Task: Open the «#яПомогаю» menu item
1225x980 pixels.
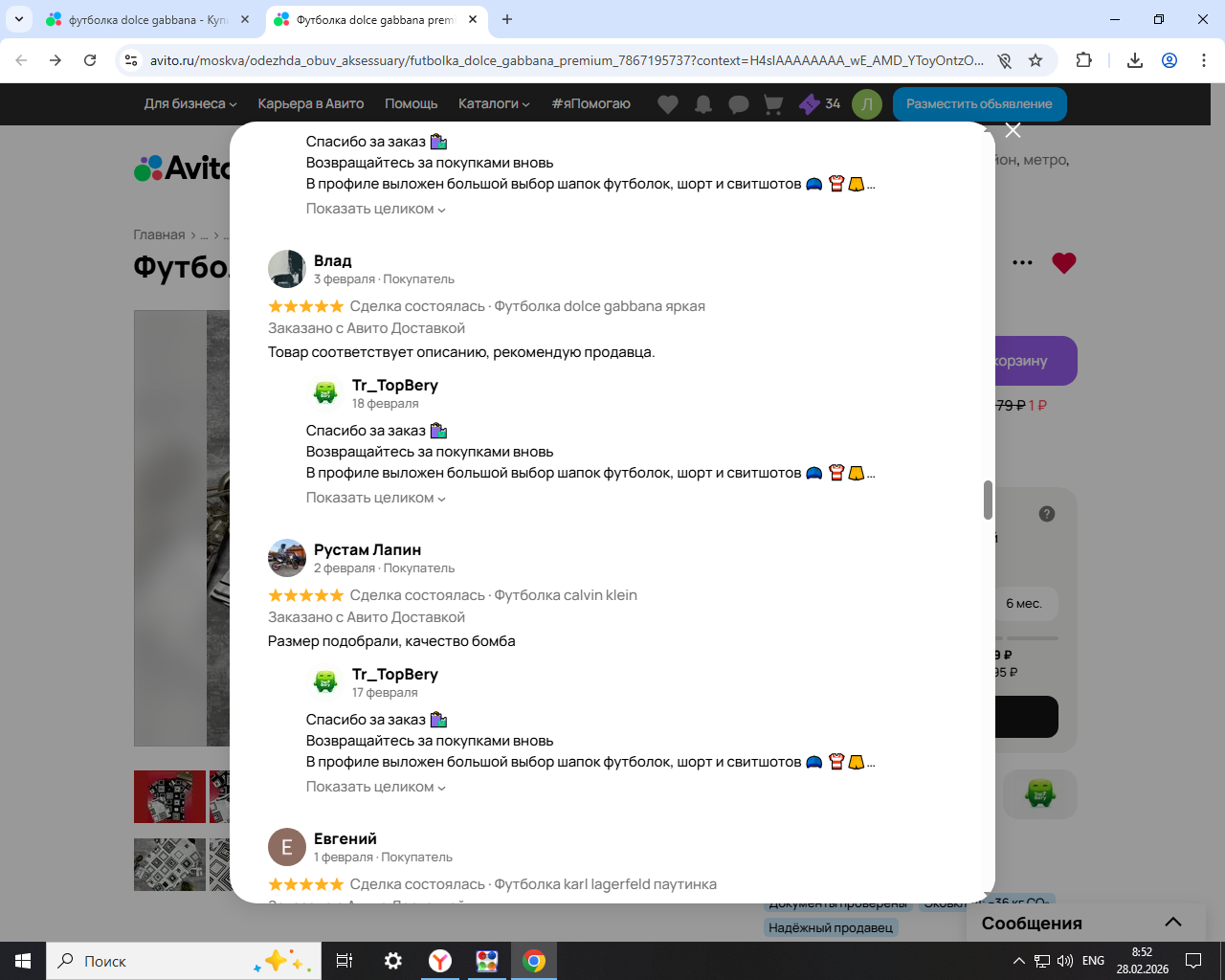Action: pos(591,104)
